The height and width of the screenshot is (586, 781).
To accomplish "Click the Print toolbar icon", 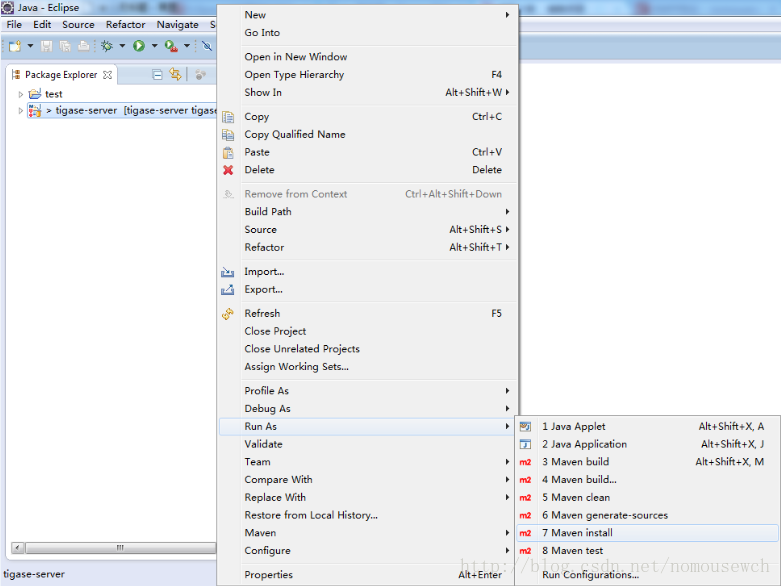I will coord(83,46).
